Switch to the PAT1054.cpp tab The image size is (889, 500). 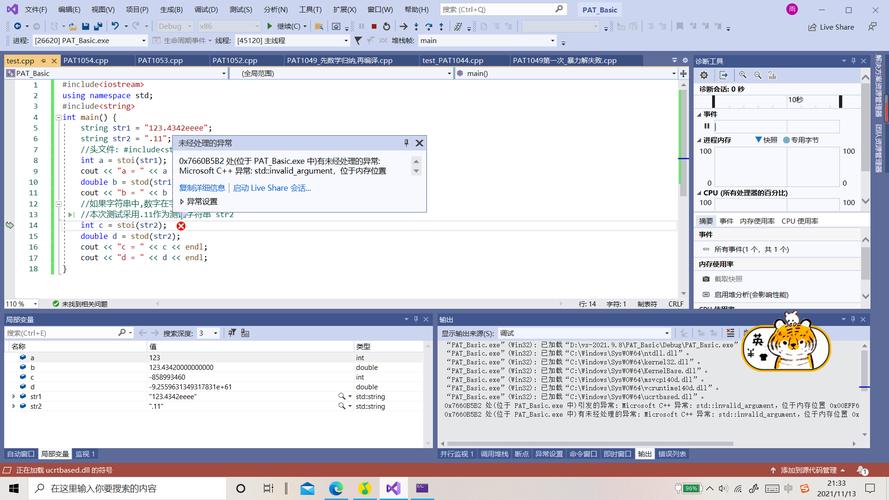85,60
